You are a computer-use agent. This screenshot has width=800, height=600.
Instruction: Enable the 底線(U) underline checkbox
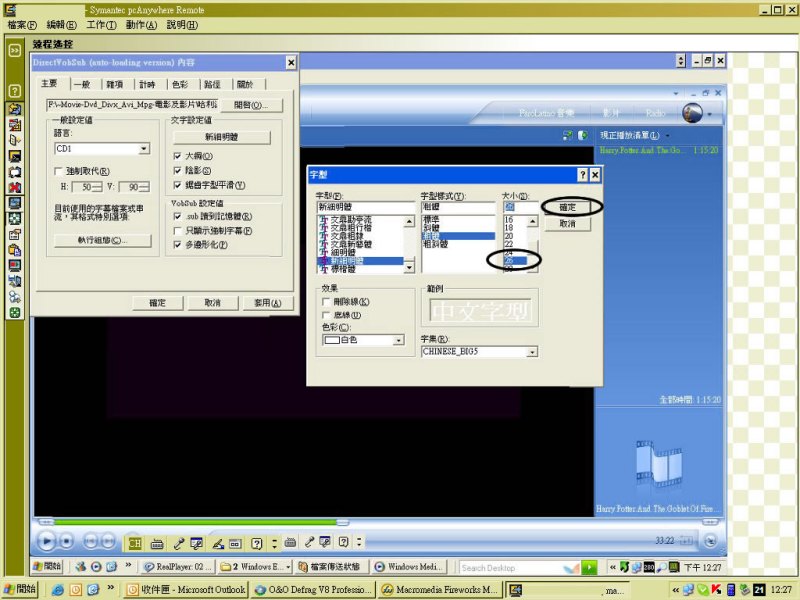327,315
